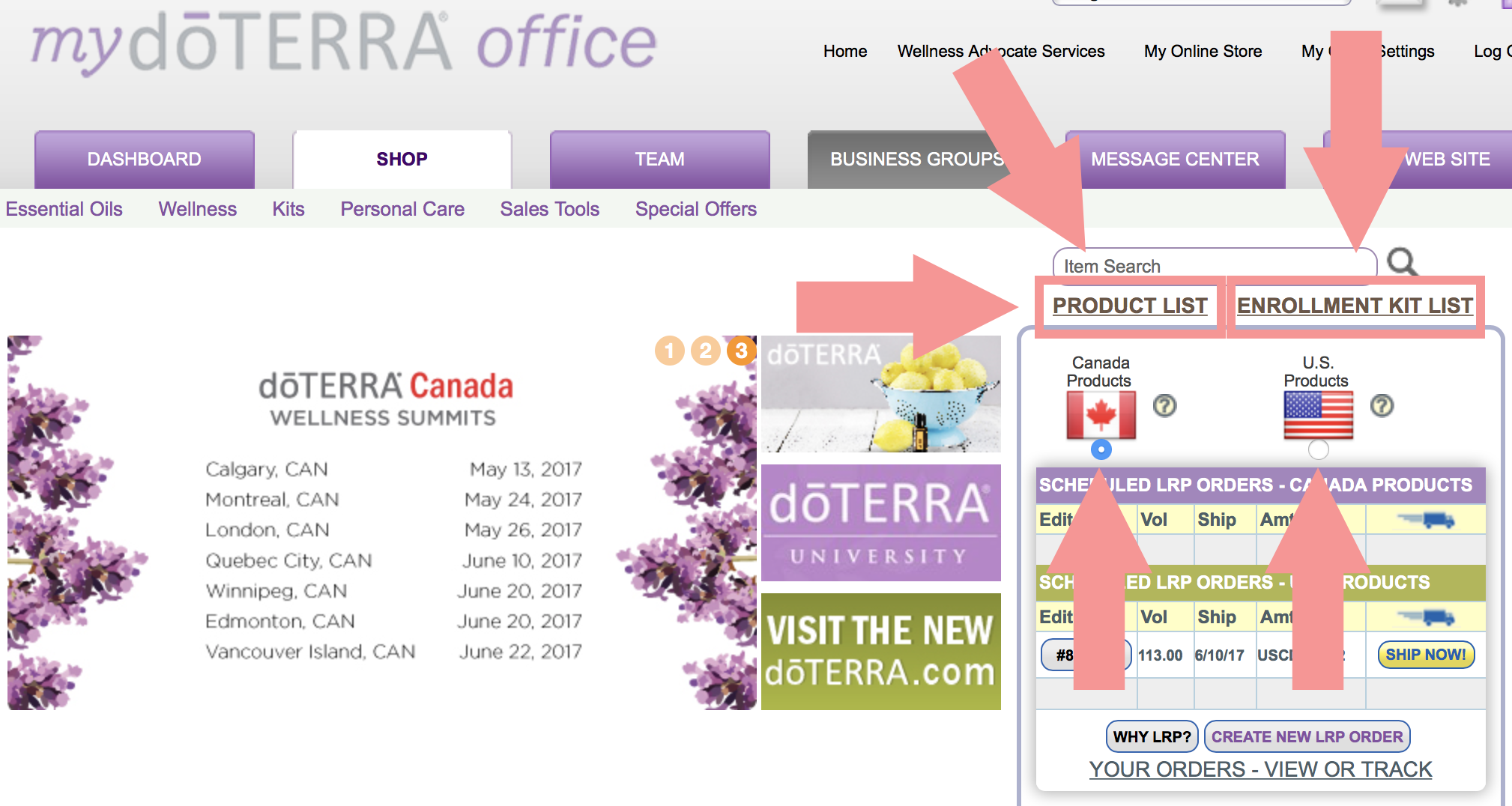Open Sales Tools category
The image size is (1512, 806).
[550, 209]
